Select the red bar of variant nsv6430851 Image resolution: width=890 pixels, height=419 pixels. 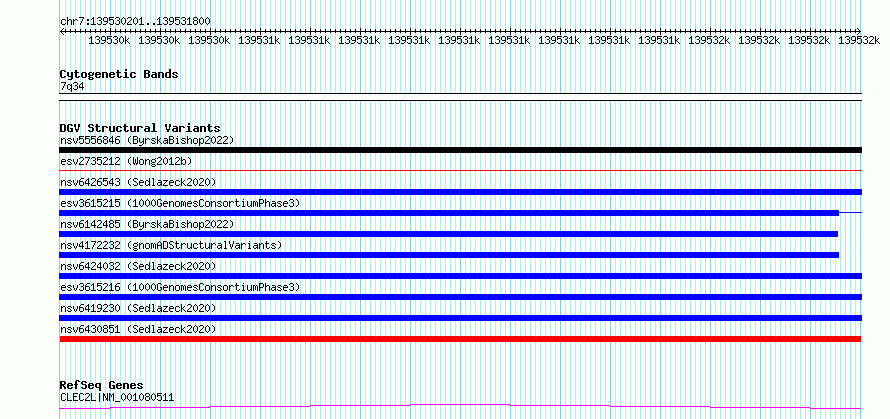click(460, 339)
